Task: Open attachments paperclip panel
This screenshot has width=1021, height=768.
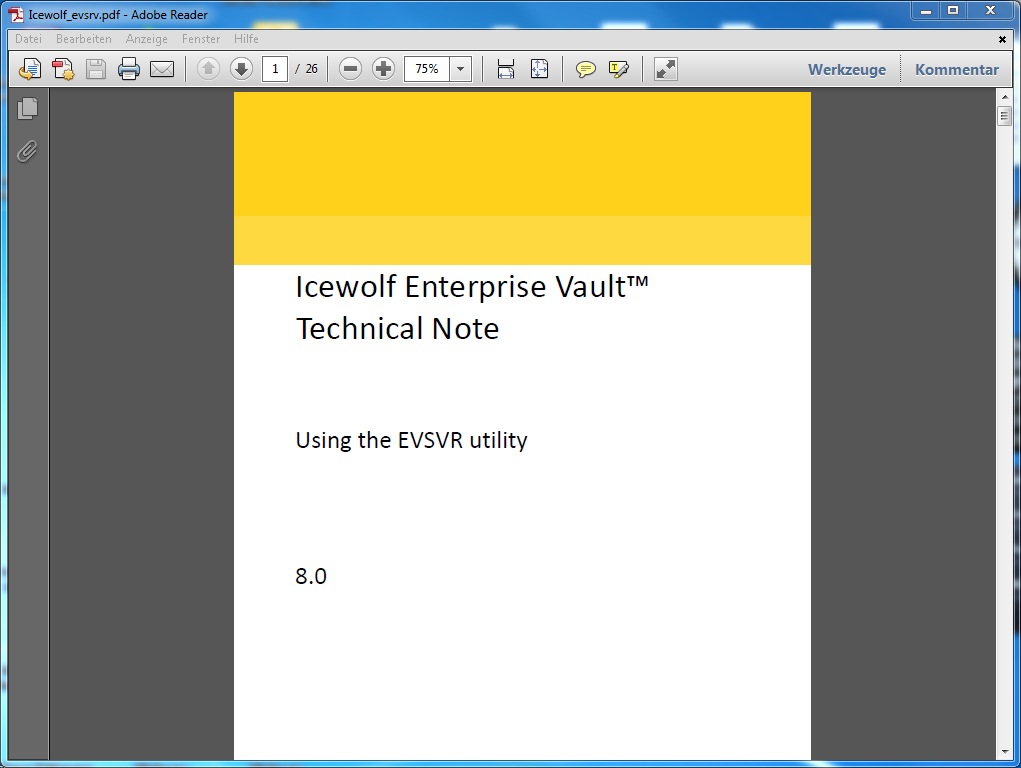Action: (27, 151)
